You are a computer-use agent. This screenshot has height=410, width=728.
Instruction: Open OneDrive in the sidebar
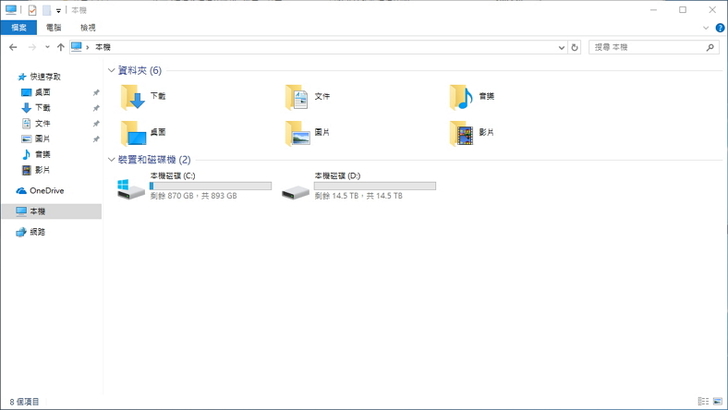pos(40,191)
